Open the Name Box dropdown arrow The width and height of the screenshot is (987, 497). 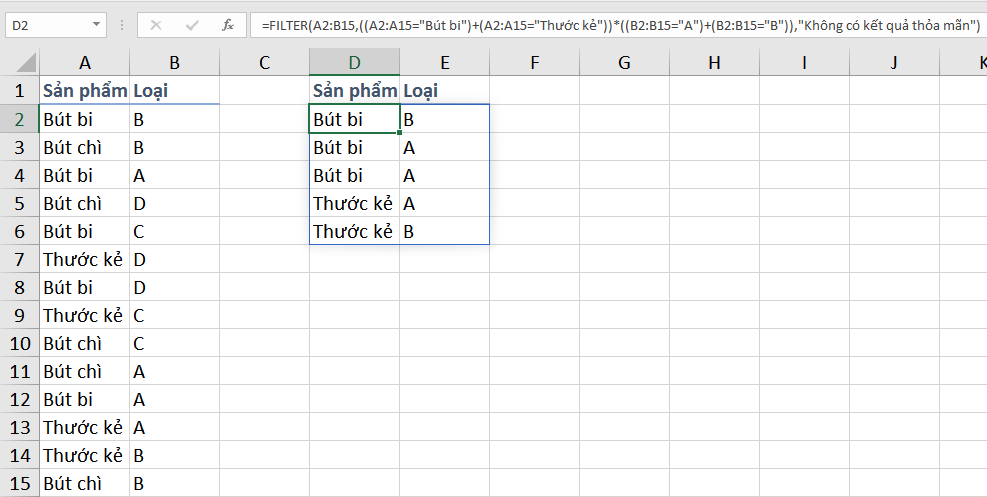(x=96, y=25)
